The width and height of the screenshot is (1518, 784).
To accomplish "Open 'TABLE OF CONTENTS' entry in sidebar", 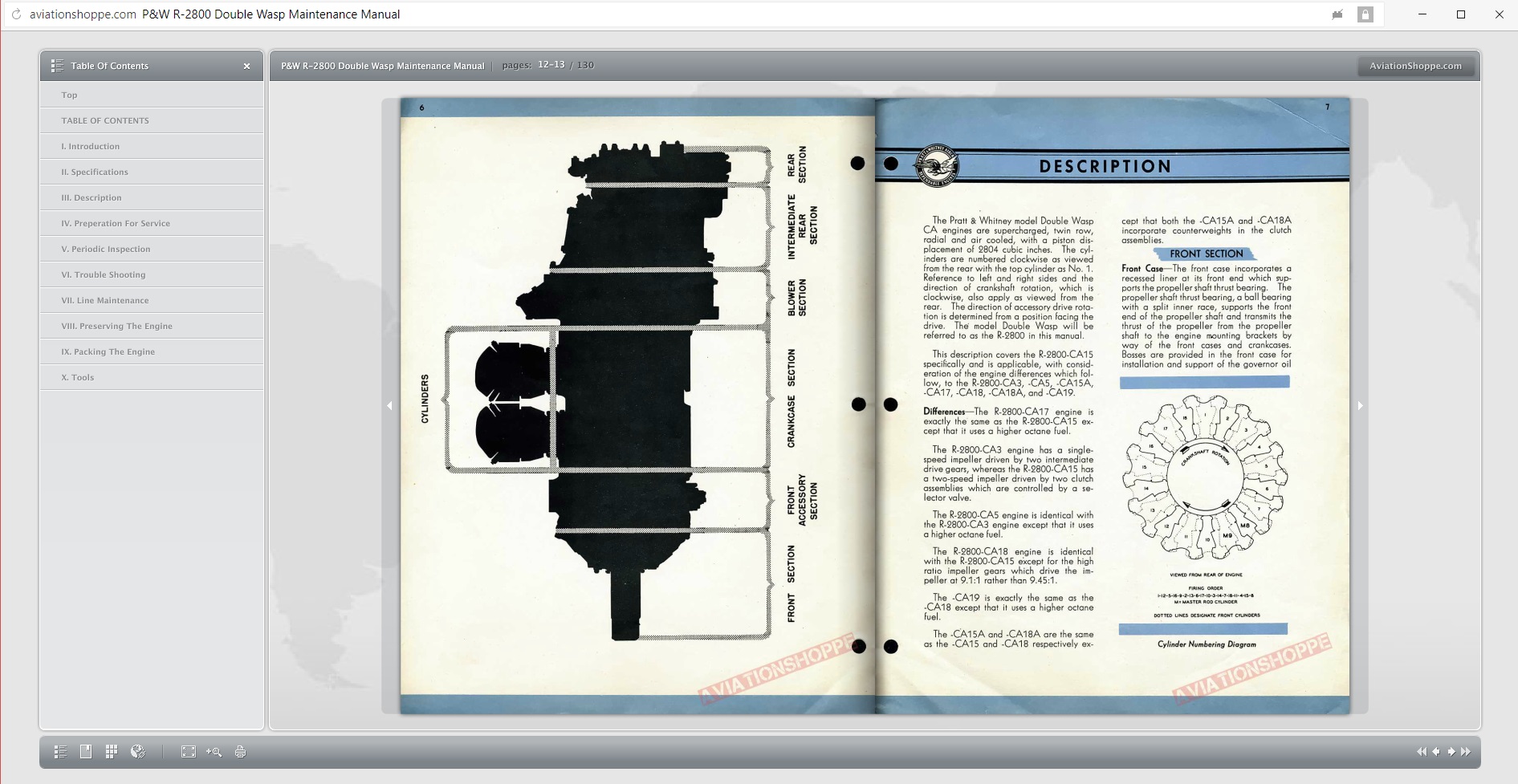I will 152,120.
